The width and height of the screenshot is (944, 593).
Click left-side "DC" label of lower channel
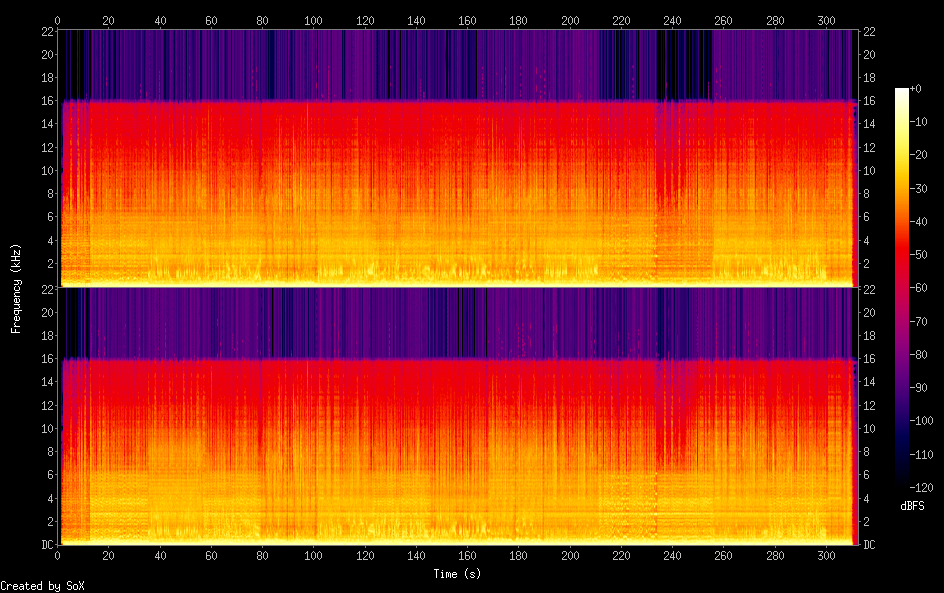(x=48, y=545)
